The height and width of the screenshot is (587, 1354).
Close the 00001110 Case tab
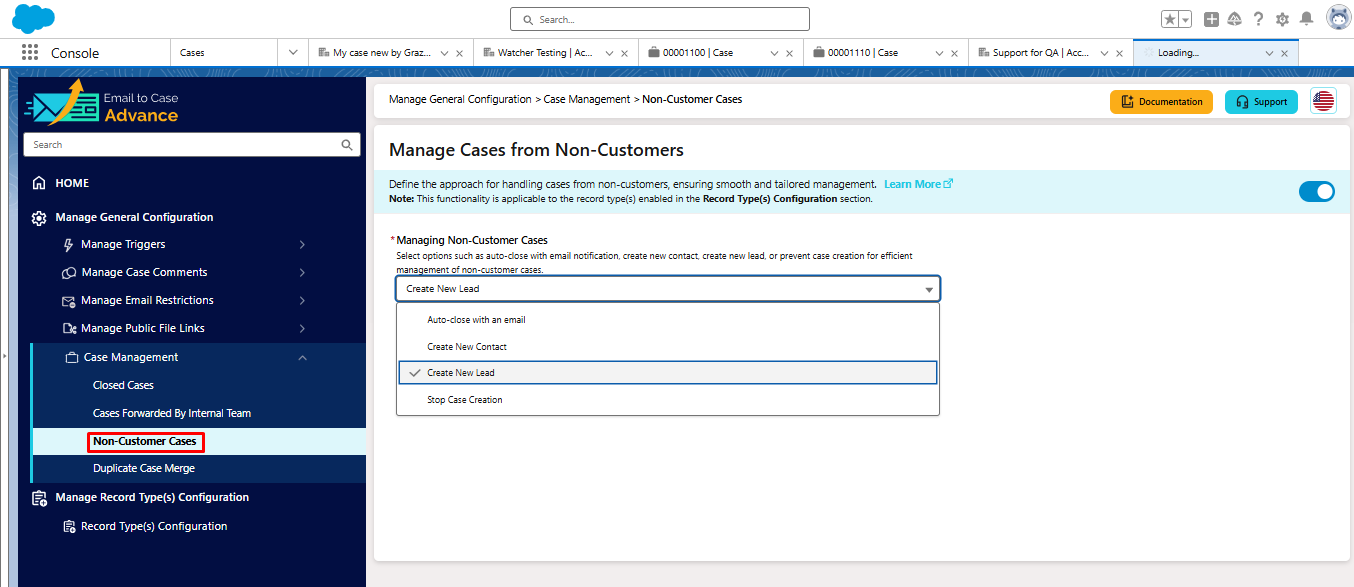956,53
